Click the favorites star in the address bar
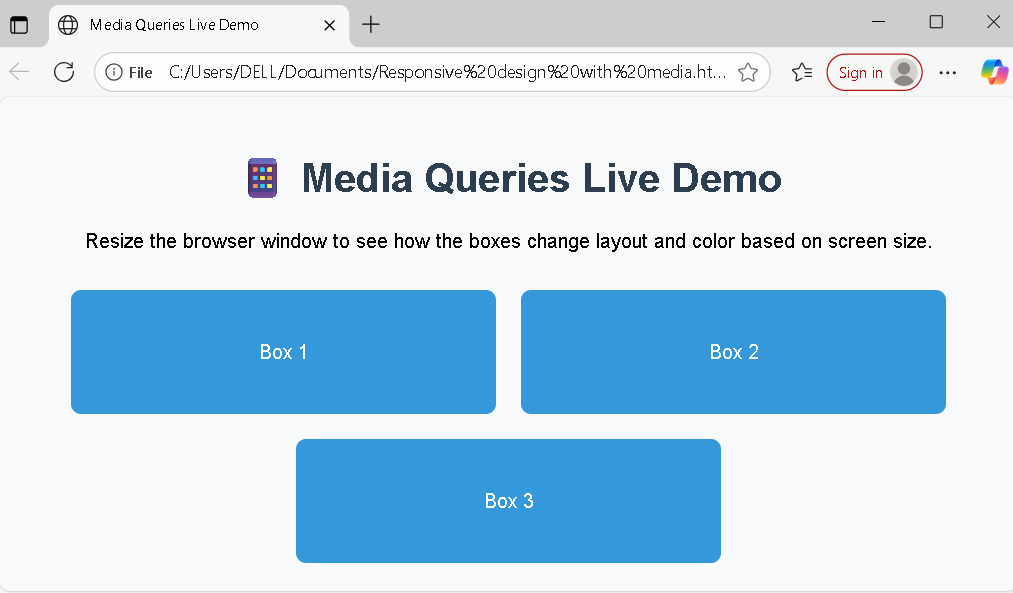Image resolution: width=1013 pixels, height=593 pixels. click(x=748, y=71)
